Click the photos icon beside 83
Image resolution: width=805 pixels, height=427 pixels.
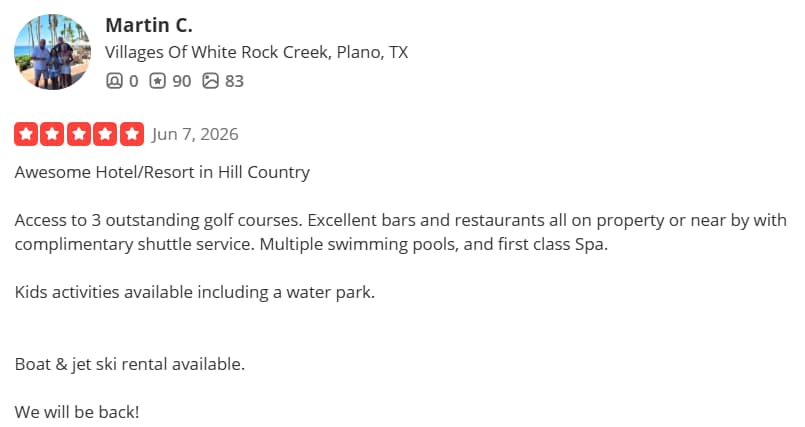(210, 81)
